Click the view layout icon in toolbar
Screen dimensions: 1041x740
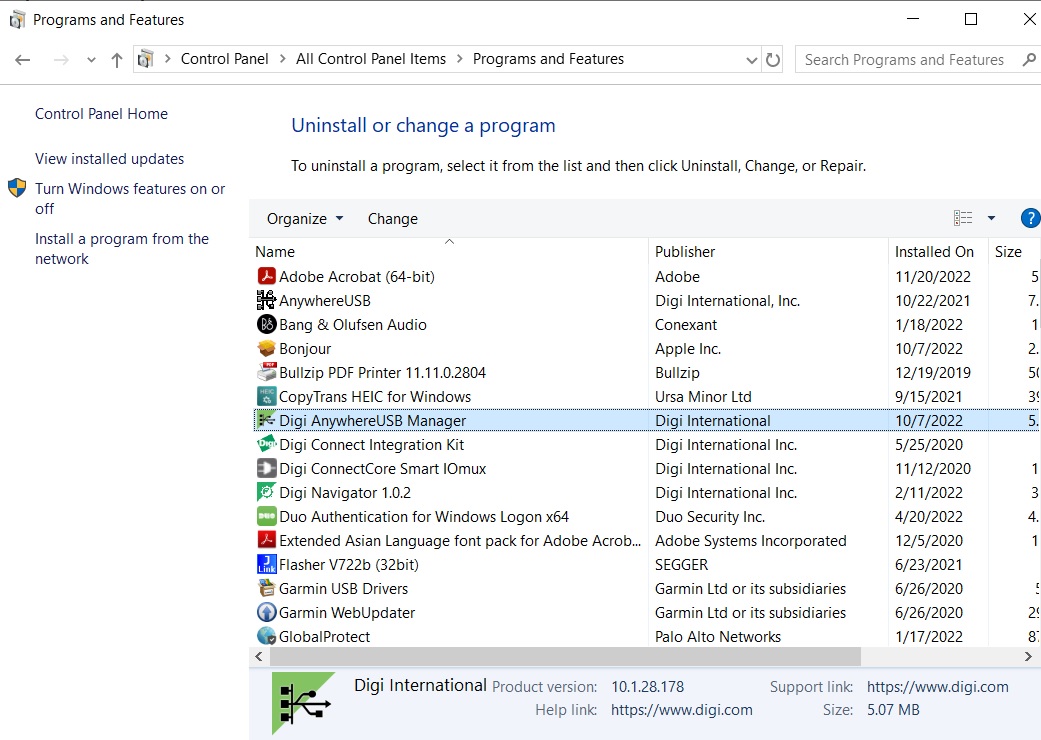963,218
